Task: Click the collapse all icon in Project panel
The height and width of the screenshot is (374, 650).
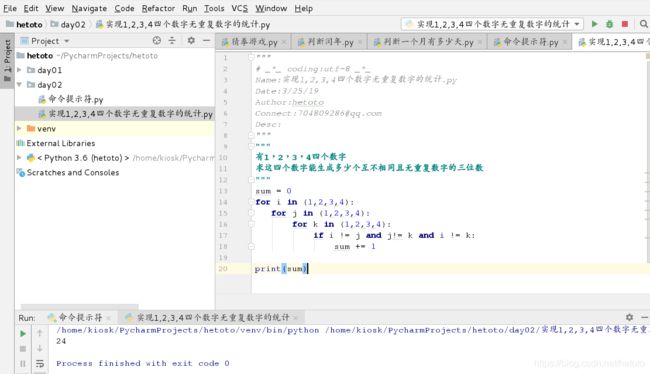Action: tap(172, 40)
